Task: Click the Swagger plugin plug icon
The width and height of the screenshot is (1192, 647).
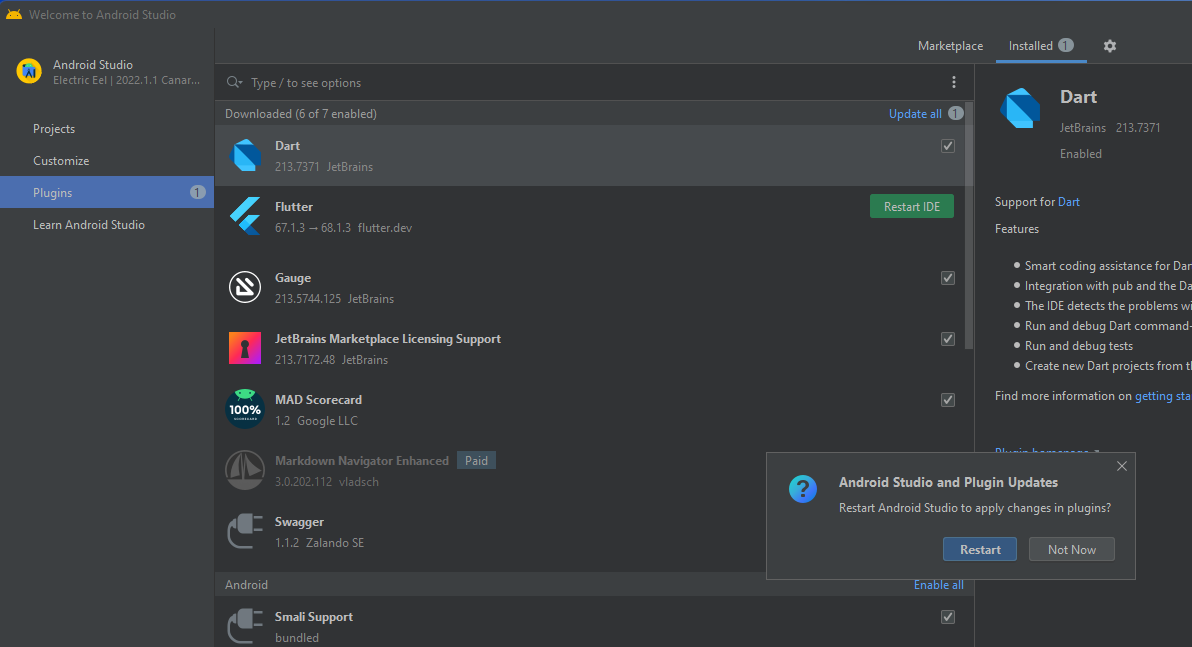Action: (x=246, y=531)
